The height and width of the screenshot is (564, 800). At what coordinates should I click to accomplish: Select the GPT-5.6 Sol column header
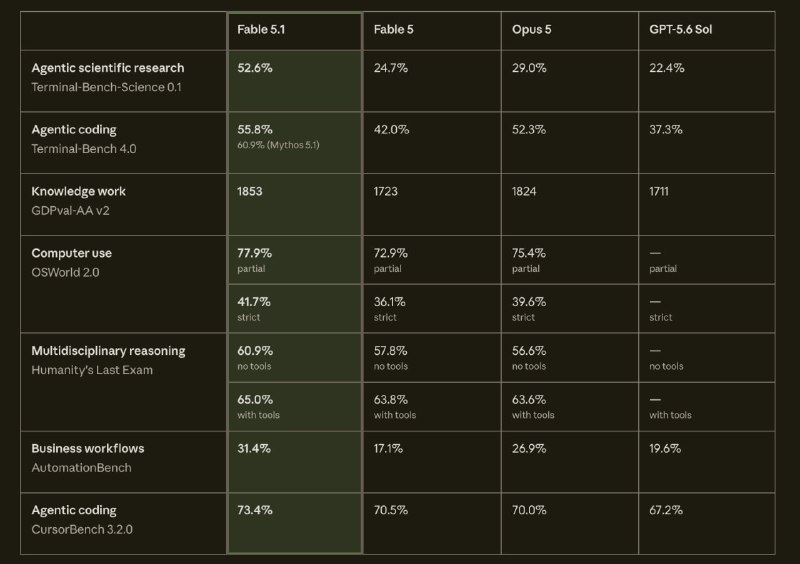(681, 30)
